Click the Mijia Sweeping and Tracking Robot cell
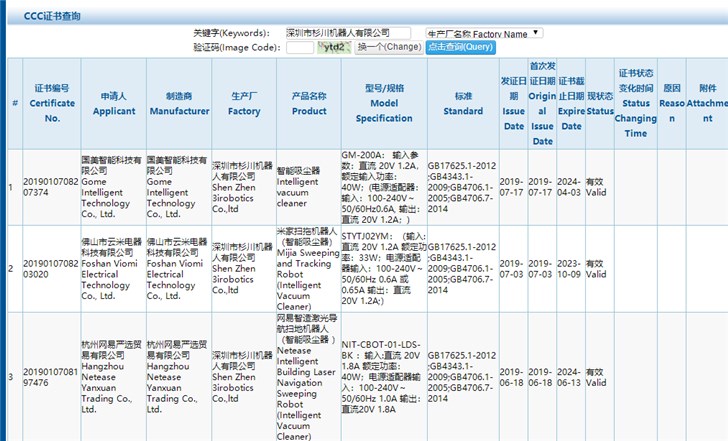 pos(308,268)
